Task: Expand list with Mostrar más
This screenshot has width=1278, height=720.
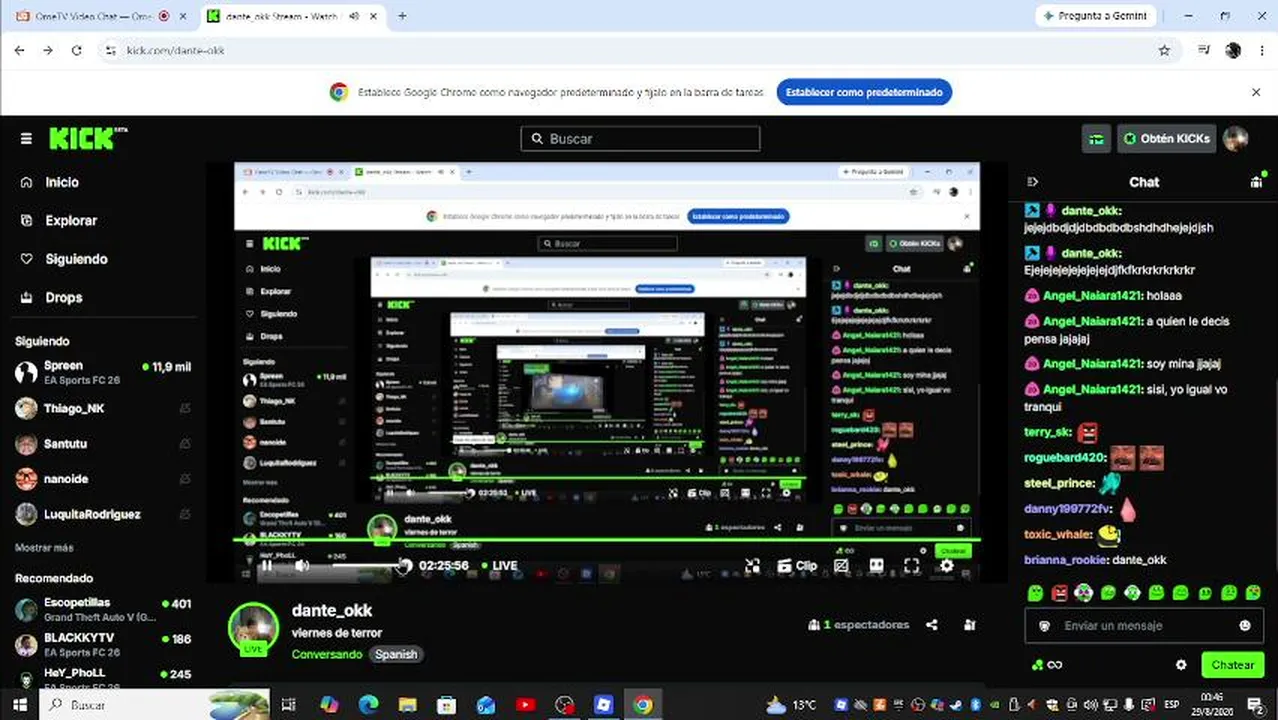Action: click(44, 548)
